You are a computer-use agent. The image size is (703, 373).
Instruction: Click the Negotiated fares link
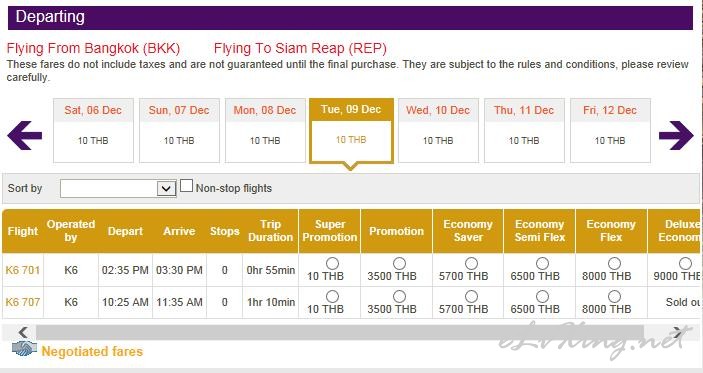92,351
